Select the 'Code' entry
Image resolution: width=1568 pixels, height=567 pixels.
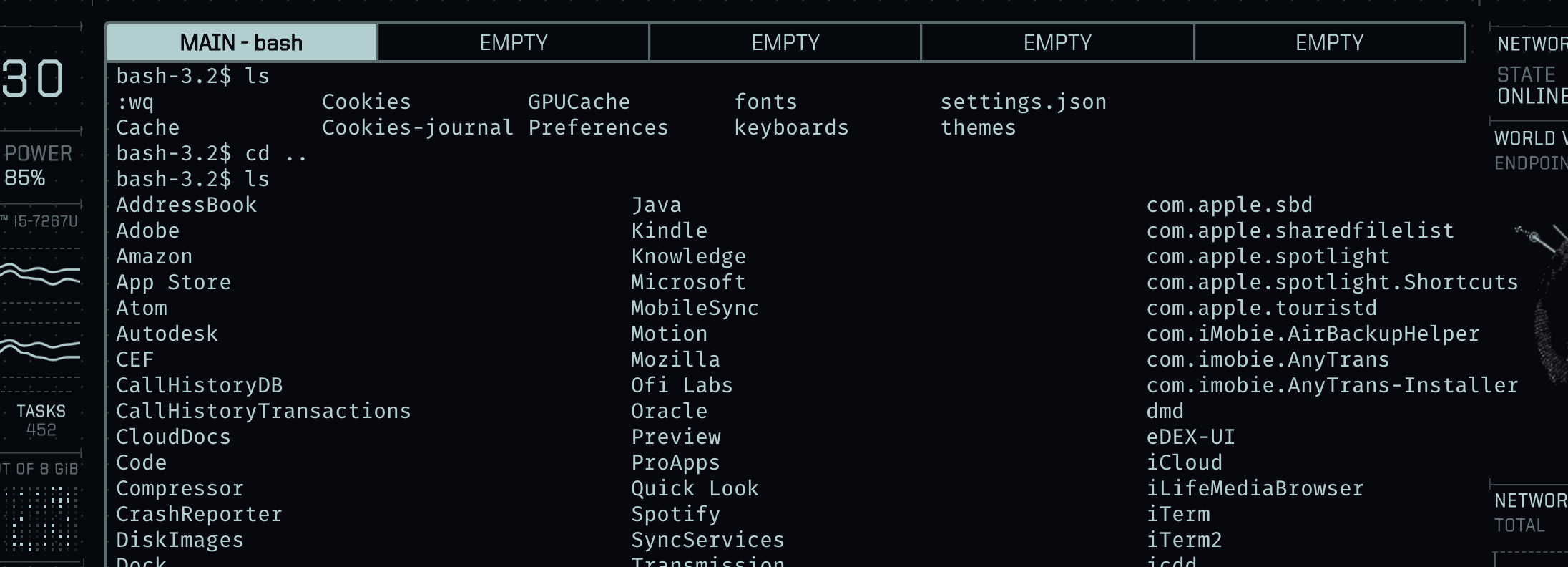pyautogui.click(x=142, y=462)
